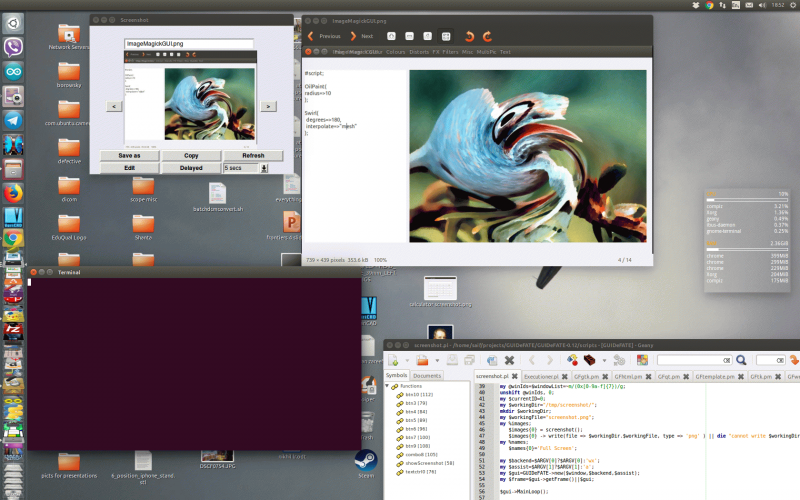Switch to GFhtml.pm tab in Geany
Viewport: 800px width, 500px height.
coord(628,377)
